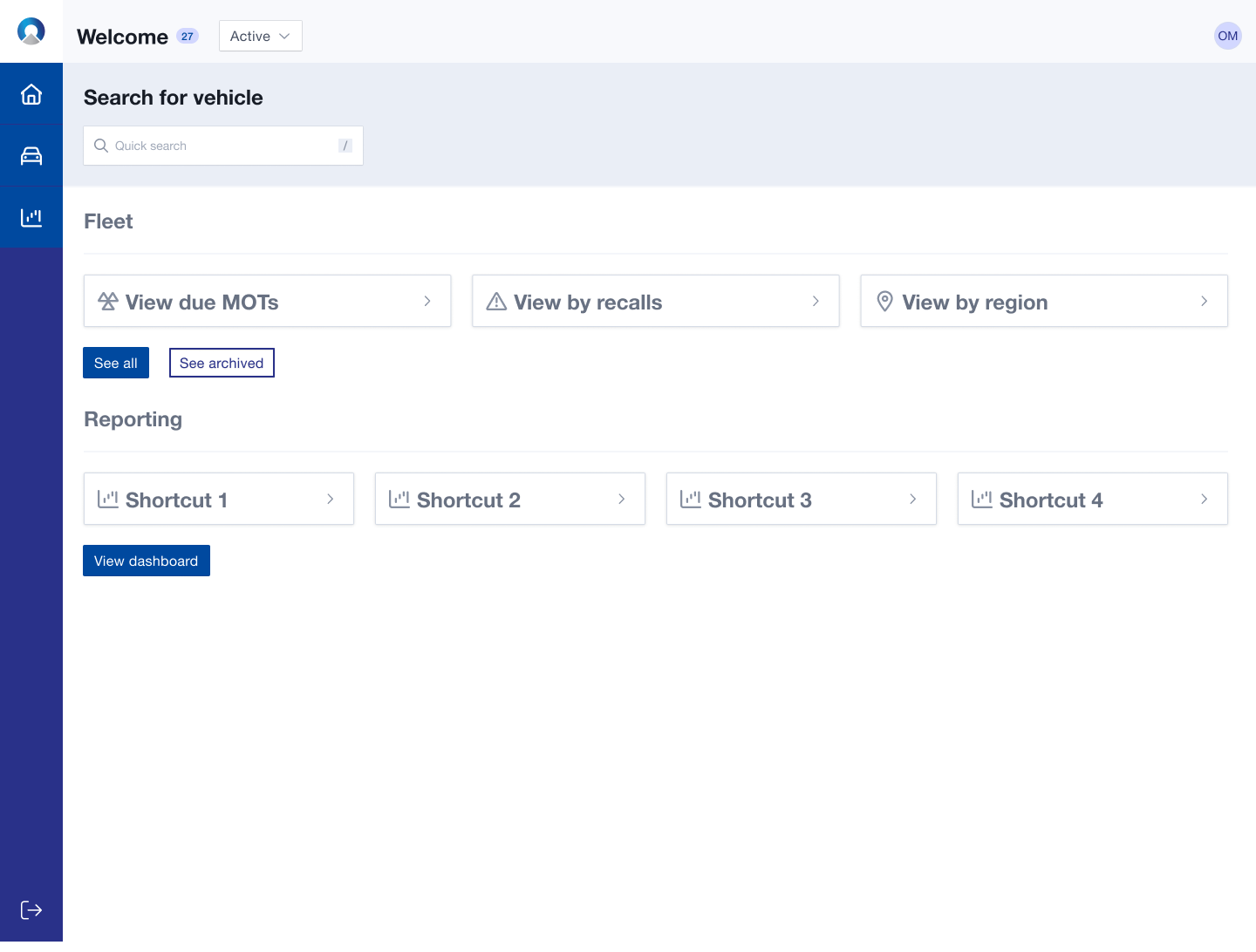Open Shortcut 2 from Reporting

pos(509,499)
